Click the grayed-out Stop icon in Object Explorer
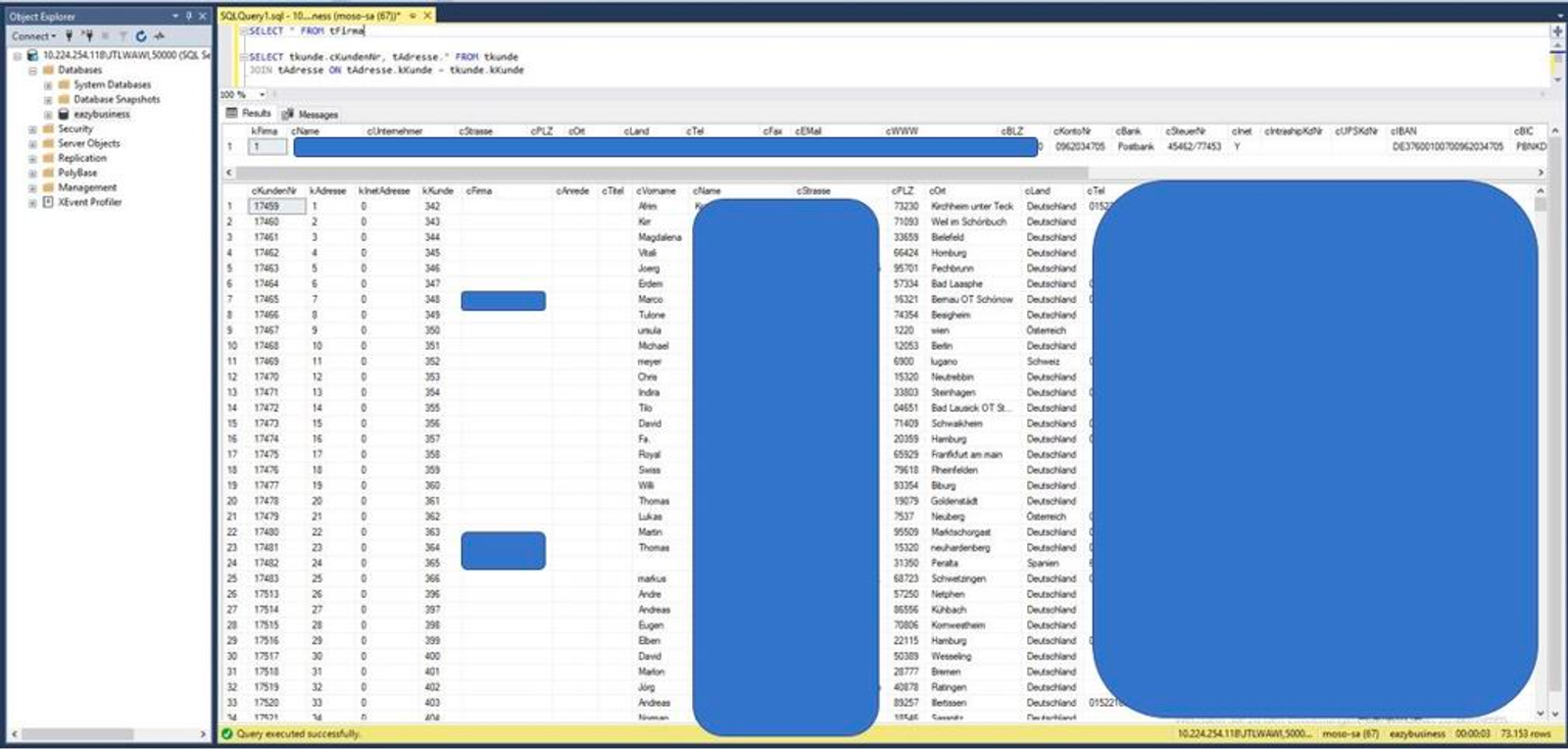The height and width of the screenshot is (749, 1568). pos(106,36)
